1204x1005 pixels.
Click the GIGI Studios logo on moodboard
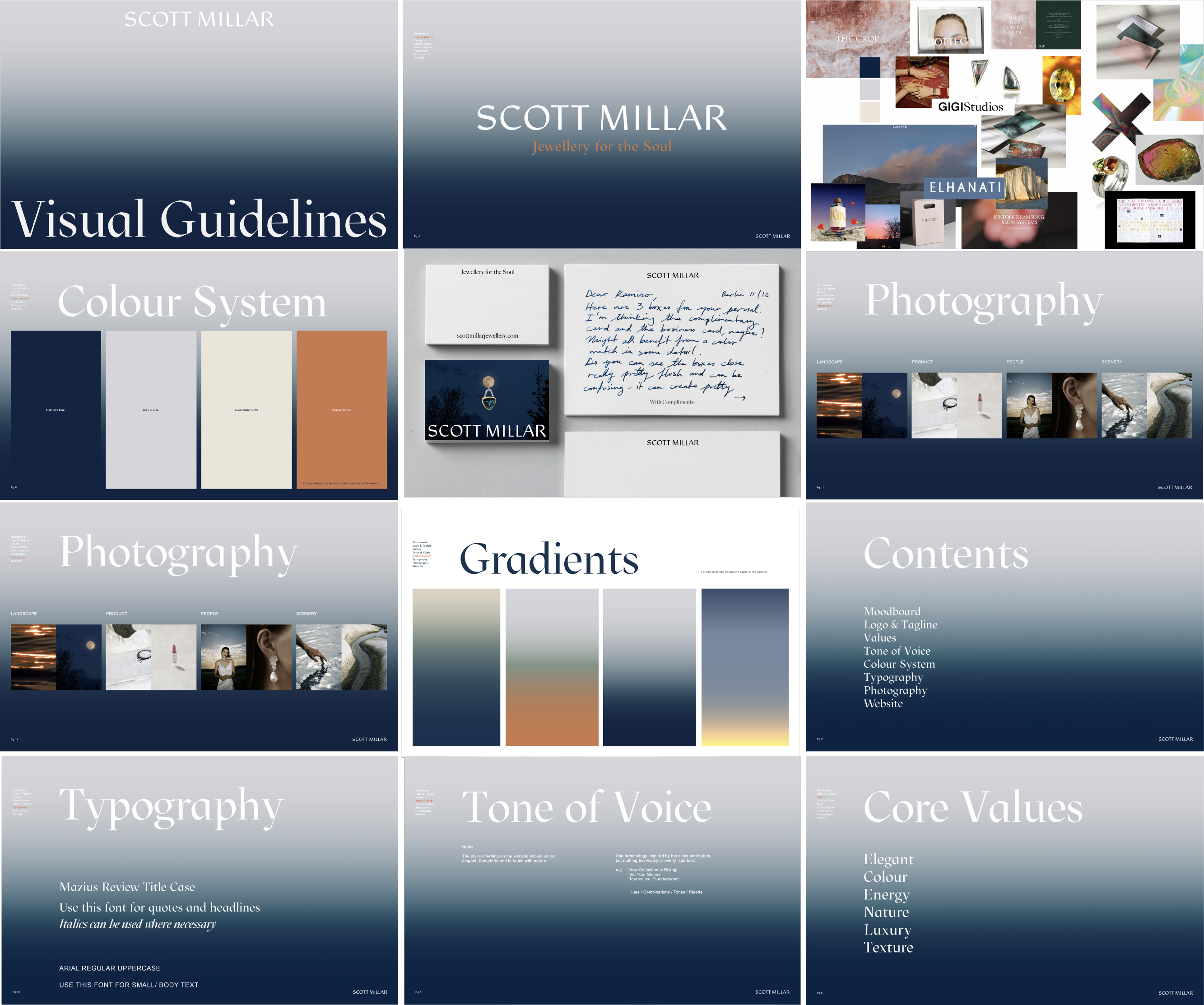pyautogui.click(x=970, y=107)
